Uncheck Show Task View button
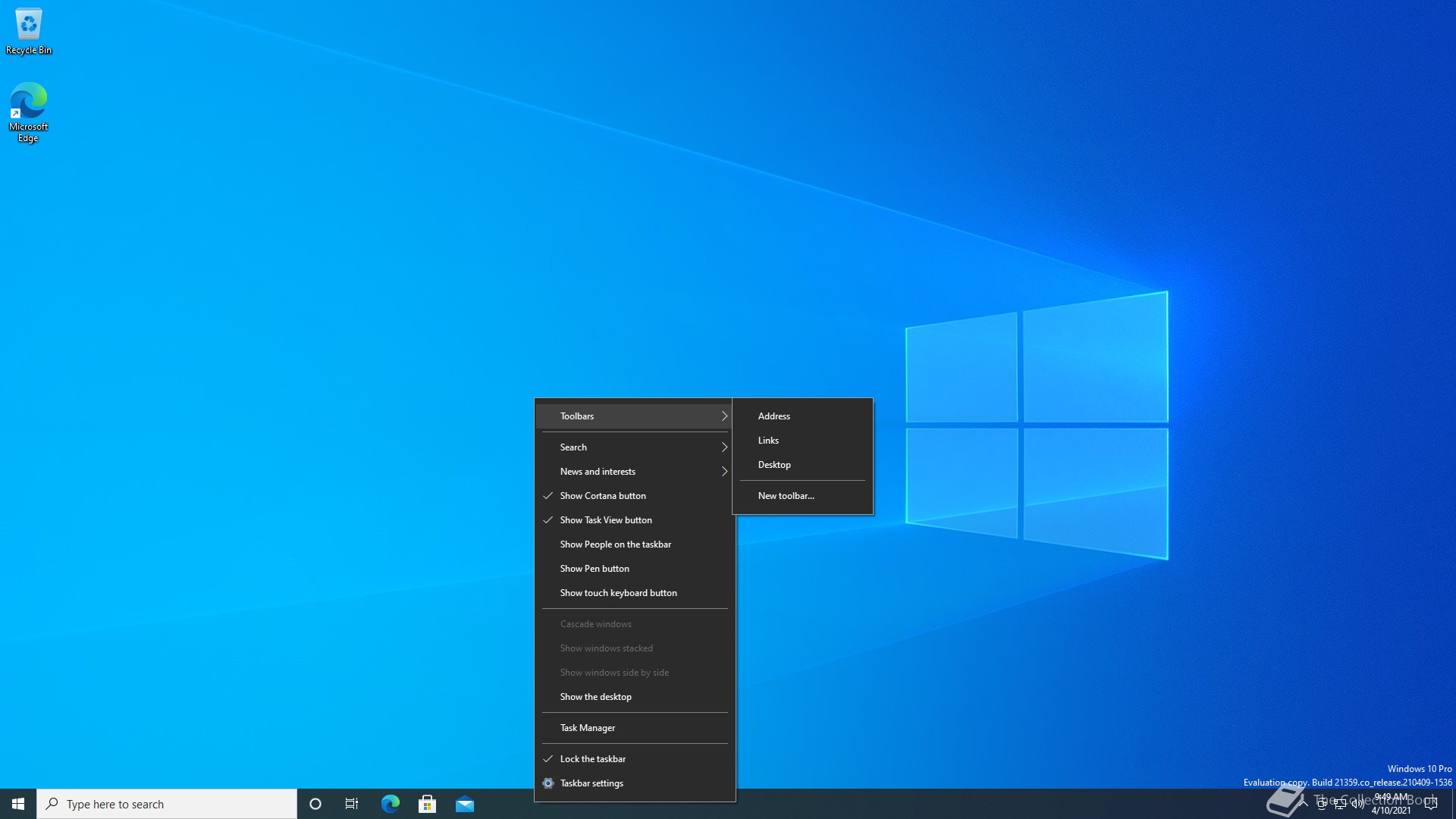The height and width of the screenshot is (819, 1456). (x=635, y=520)
